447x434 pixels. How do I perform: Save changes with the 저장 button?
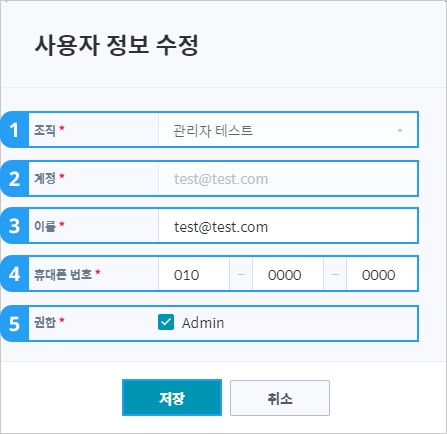coord(172,397)
